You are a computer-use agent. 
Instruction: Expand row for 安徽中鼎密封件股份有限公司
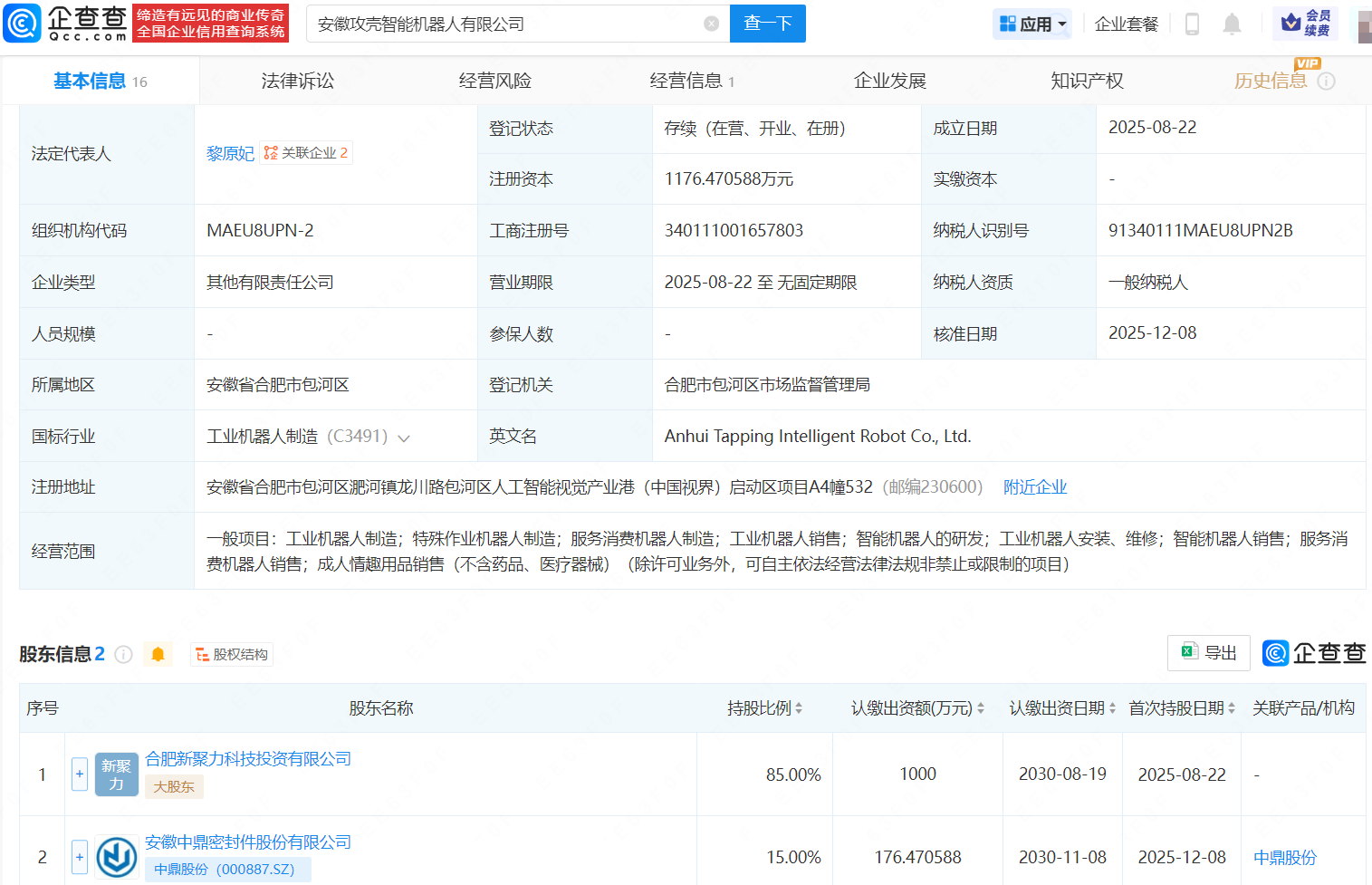[80, 857]
